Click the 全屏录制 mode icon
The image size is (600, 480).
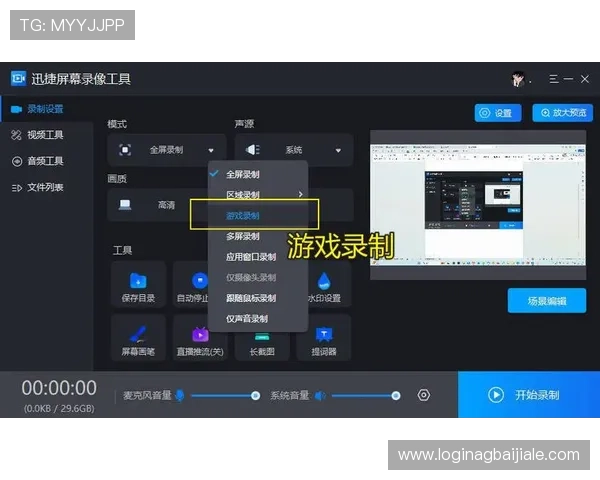(x=125, y=150)
